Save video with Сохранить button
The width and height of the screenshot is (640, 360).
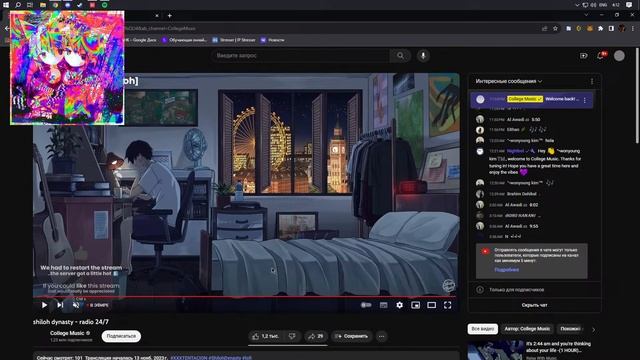point(351,336)
